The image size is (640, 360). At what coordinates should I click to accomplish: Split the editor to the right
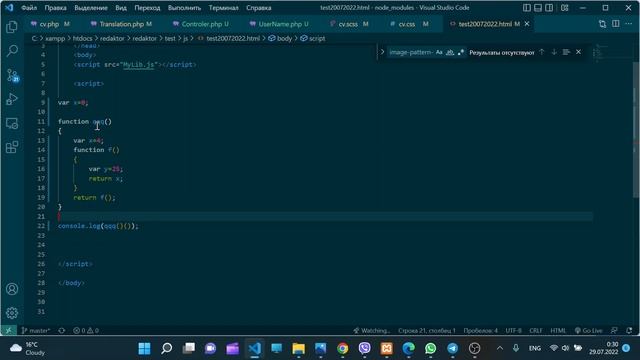616,24
